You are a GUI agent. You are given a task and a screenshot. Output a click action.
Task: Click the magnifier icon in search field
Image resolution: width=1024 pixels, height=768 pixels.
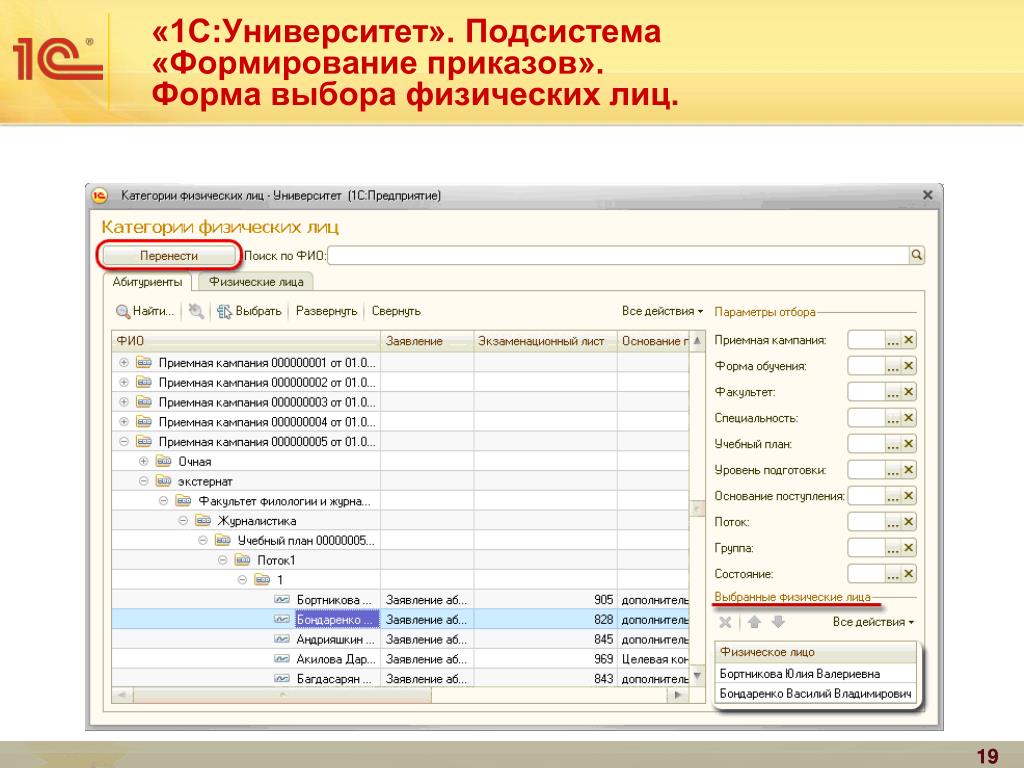pos(917,255)
